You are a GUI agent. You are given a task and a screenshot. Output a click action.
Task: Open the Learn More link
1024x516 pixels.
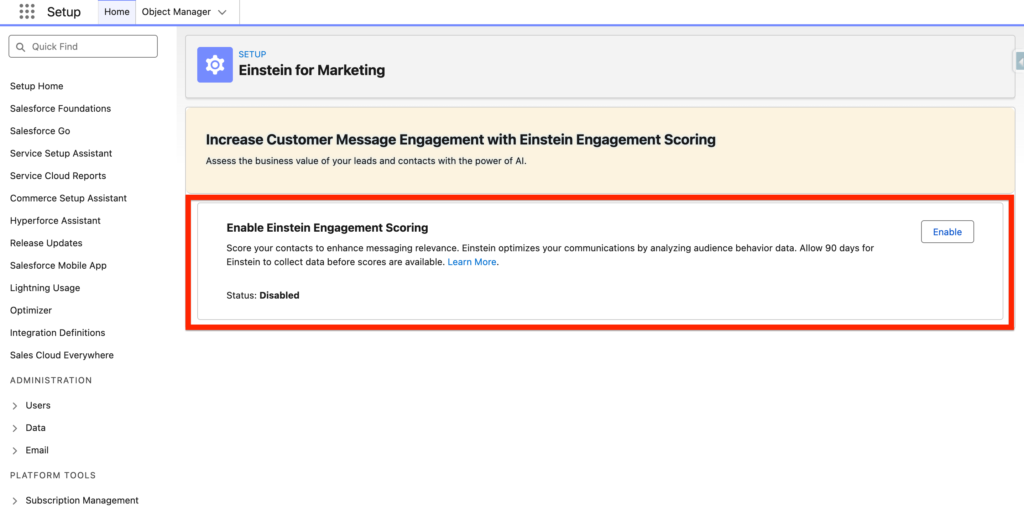(471, 262)
